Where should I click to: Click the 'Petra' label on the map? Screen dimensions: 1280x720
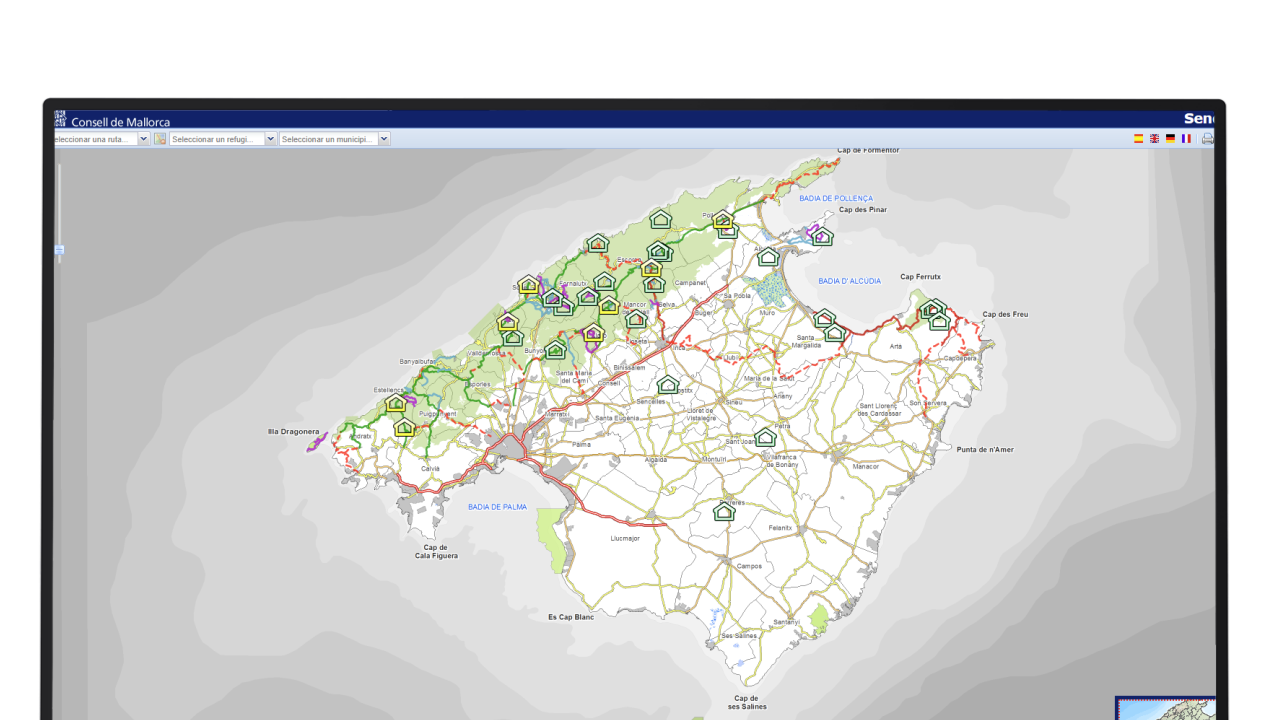point(783,426)
